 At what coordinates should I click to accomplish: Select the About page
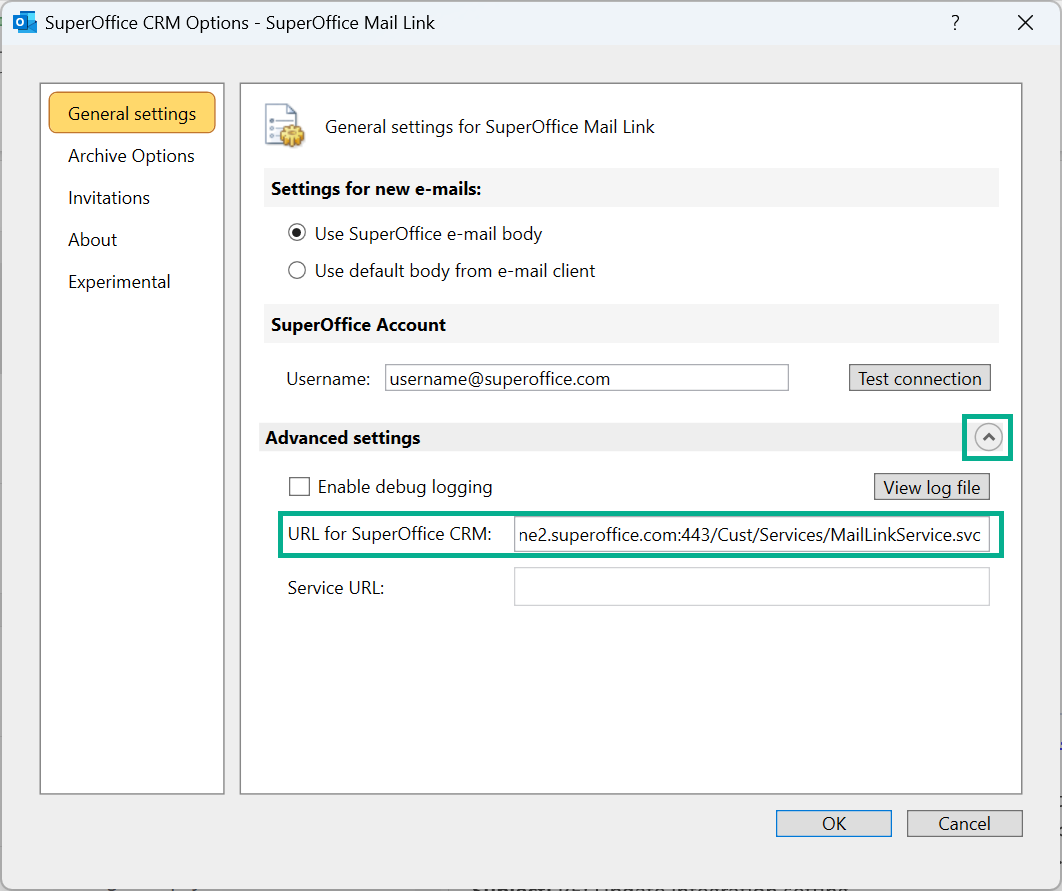[x=92, y=239]
